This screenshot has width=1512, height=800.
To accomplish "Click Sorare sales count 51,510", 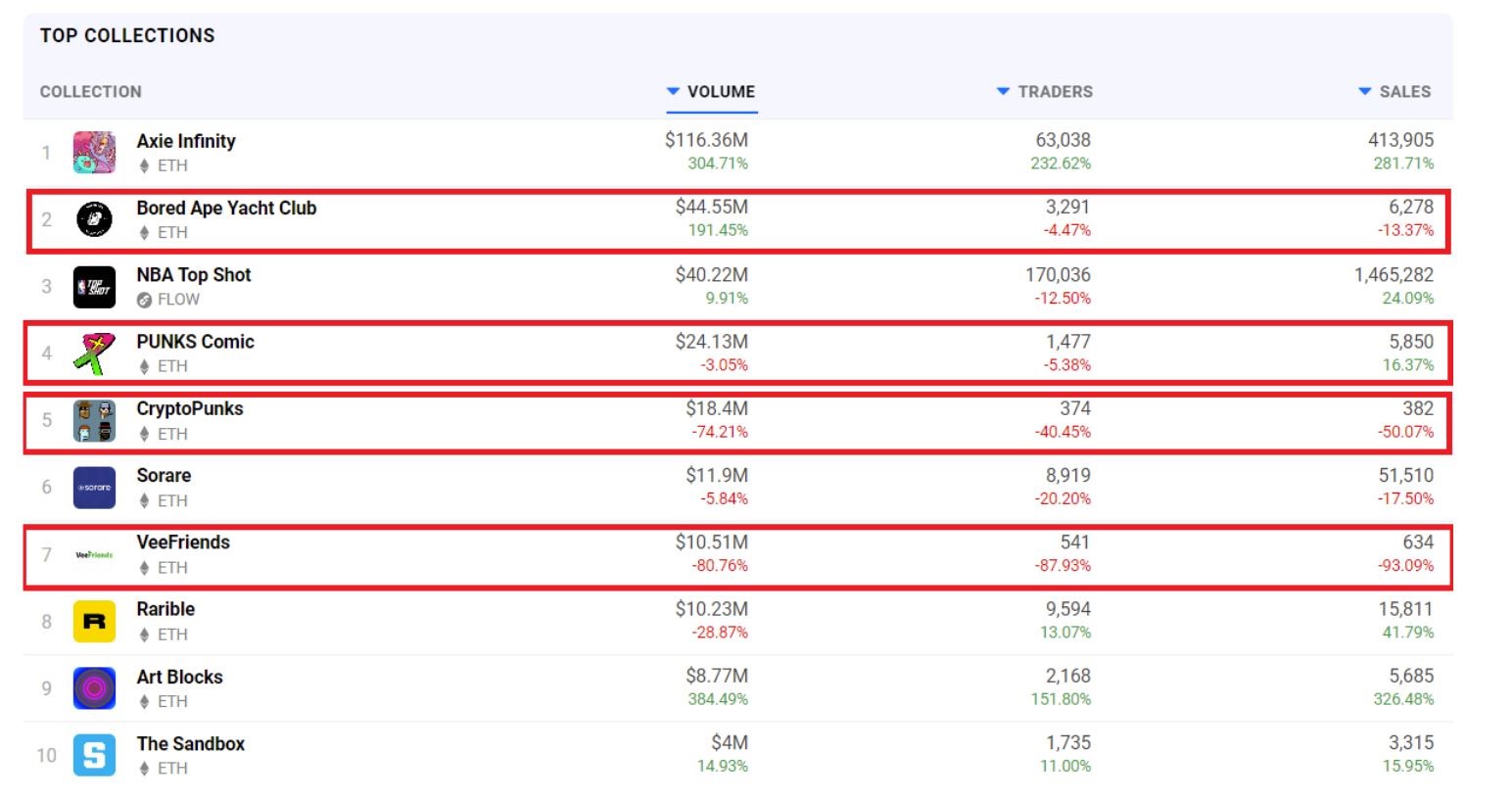I will pos(1406,475).
